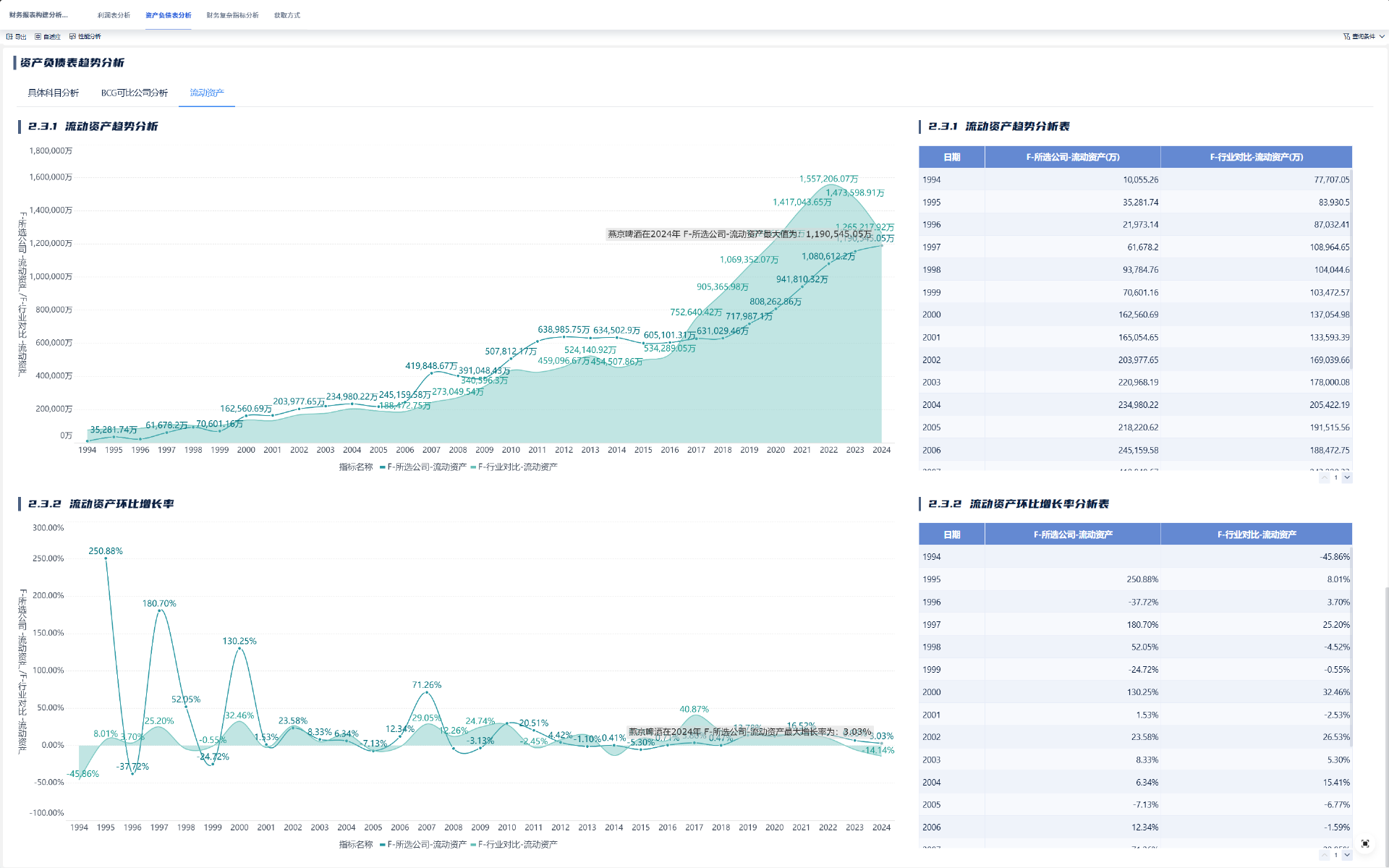This screenshot has width=1389, height=868.
Task: Go to next page of 趋势分析表 table
Action: pos(1347,477)
